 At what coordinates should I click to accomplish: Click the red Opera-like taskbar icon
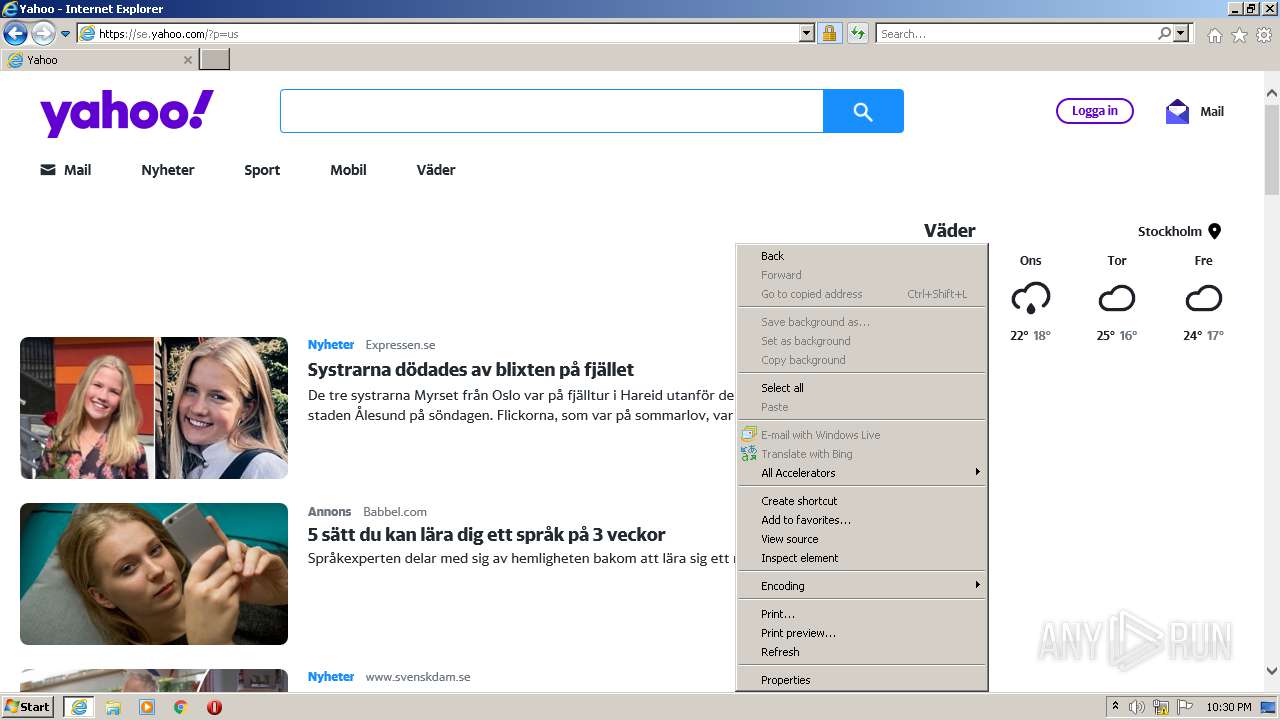[214, 707]
